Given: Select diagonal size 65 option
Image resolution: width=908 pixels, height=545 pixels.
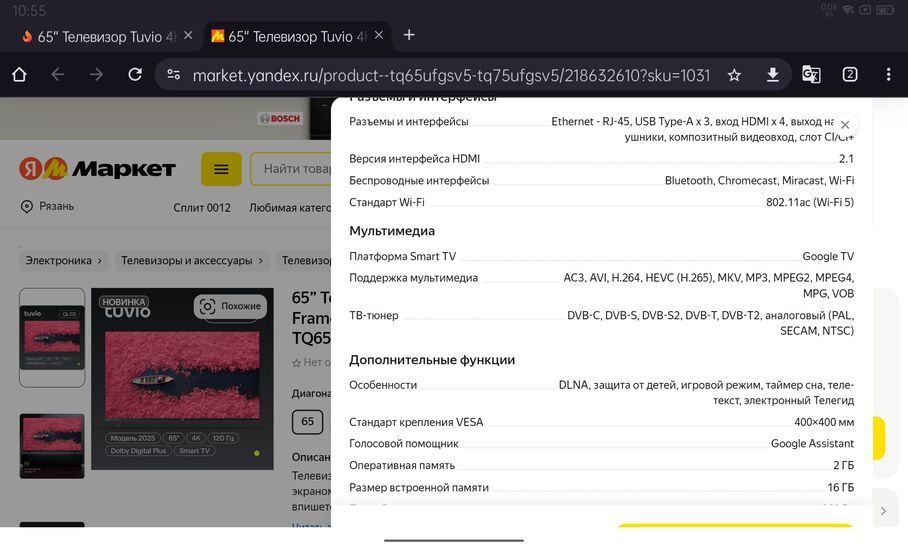Looking at the screenshot, I should [307, 422].
